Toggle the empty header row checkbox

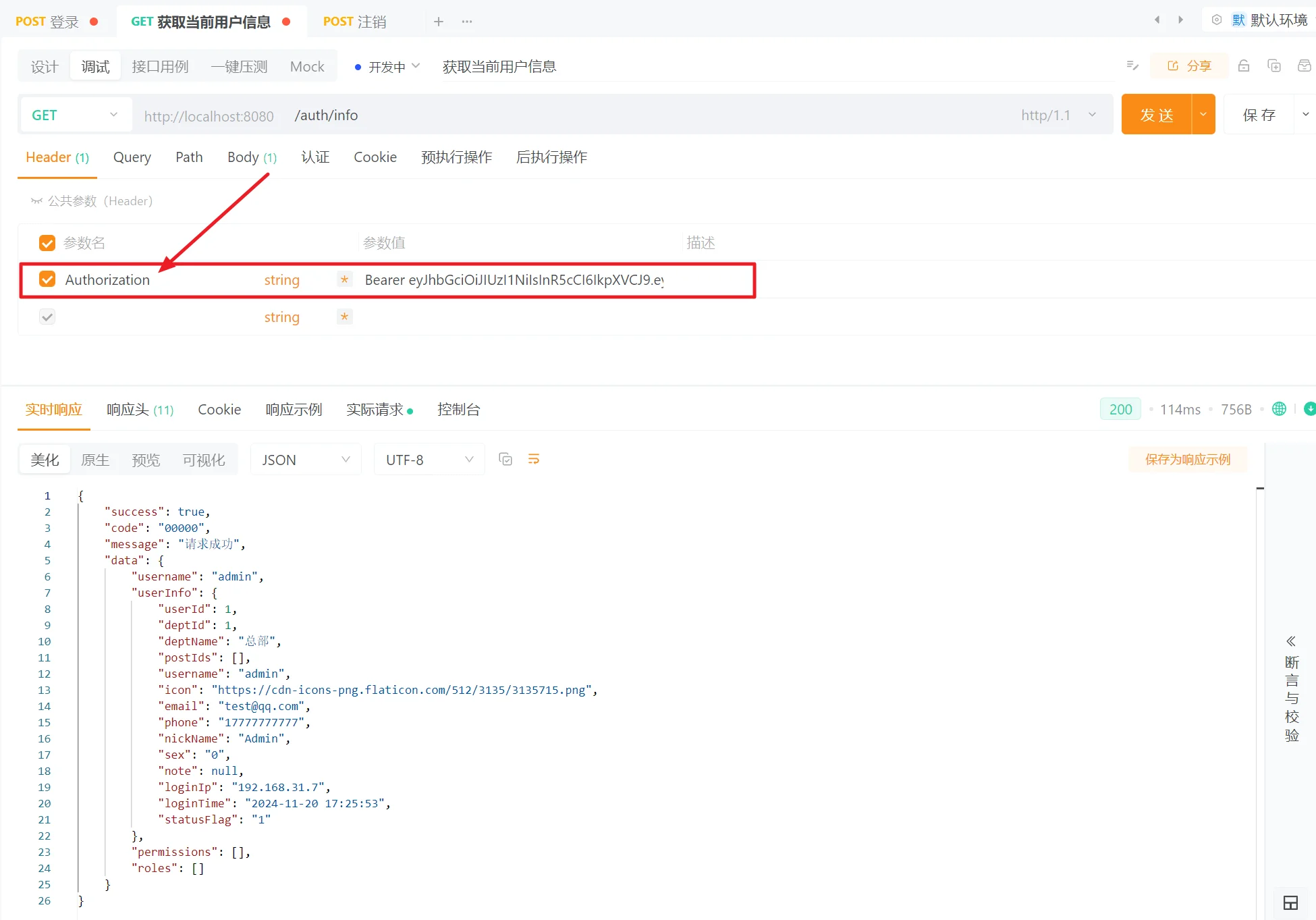47,317
